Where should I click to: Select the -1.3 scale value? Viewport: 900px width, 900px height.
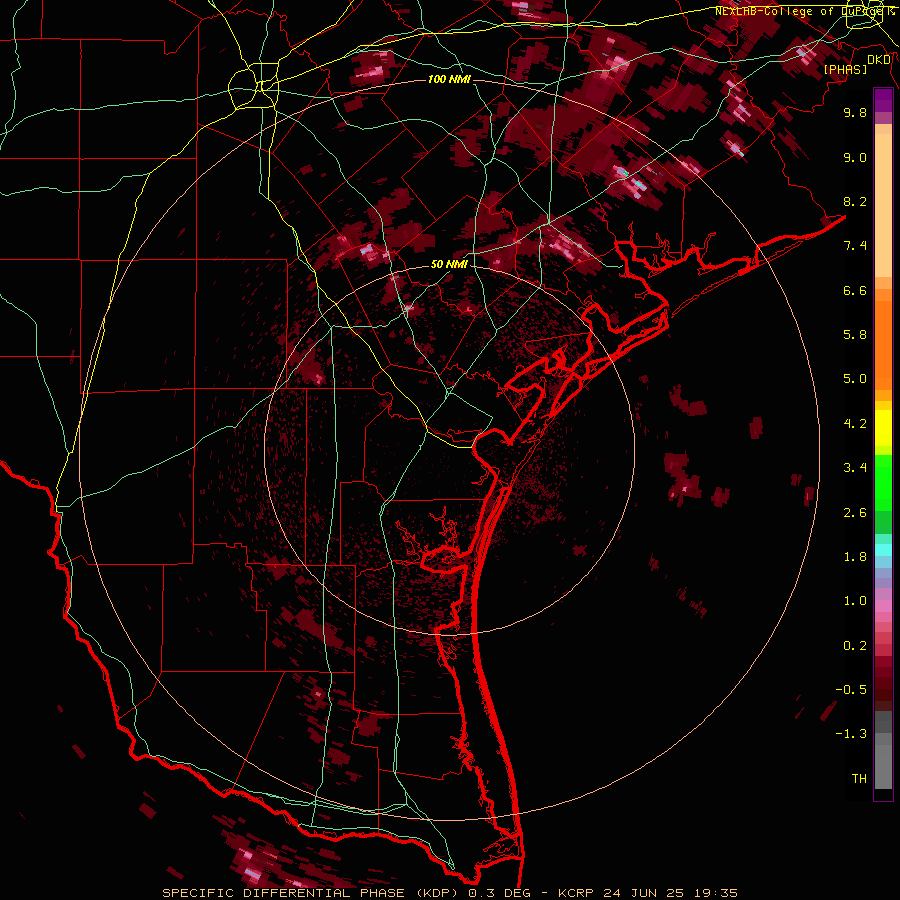pyautogui.click(x=851, y=734)
